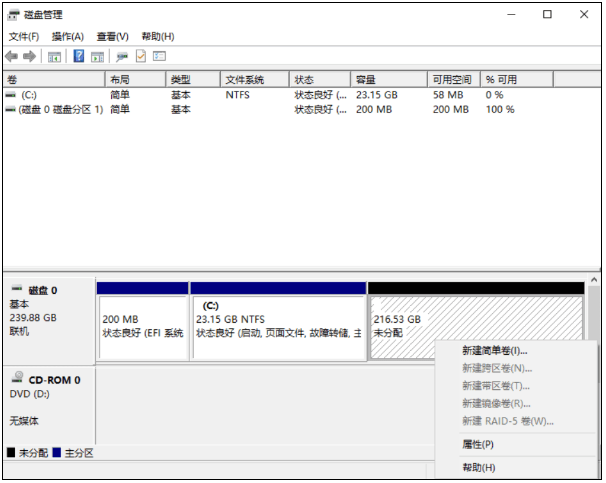
Task: Click the settings list toolbar icon
Action: pyautogui.click(x=159, y=56)
